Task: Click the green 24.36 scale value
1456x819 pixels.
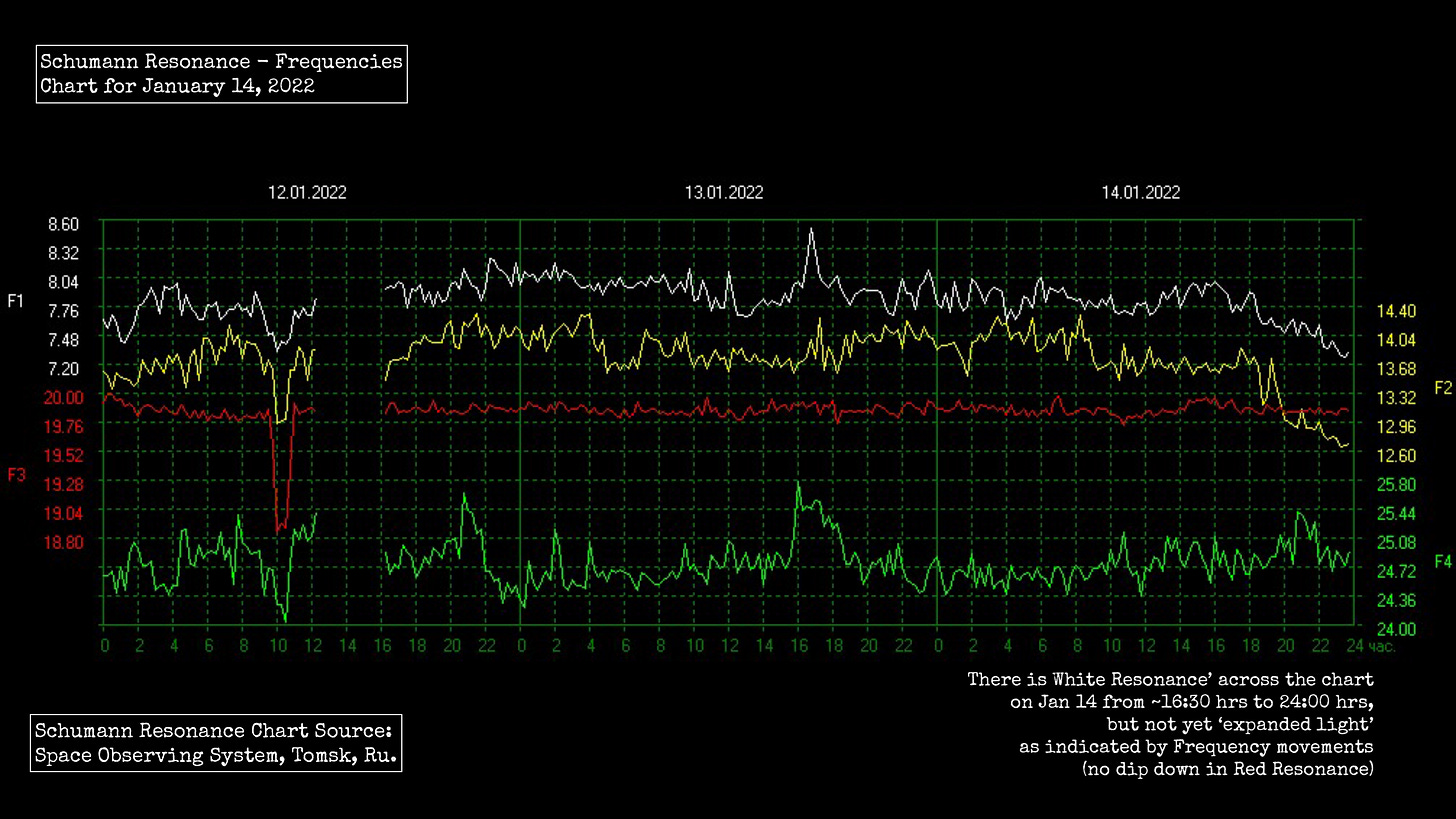Action: tap(1396, 600)
